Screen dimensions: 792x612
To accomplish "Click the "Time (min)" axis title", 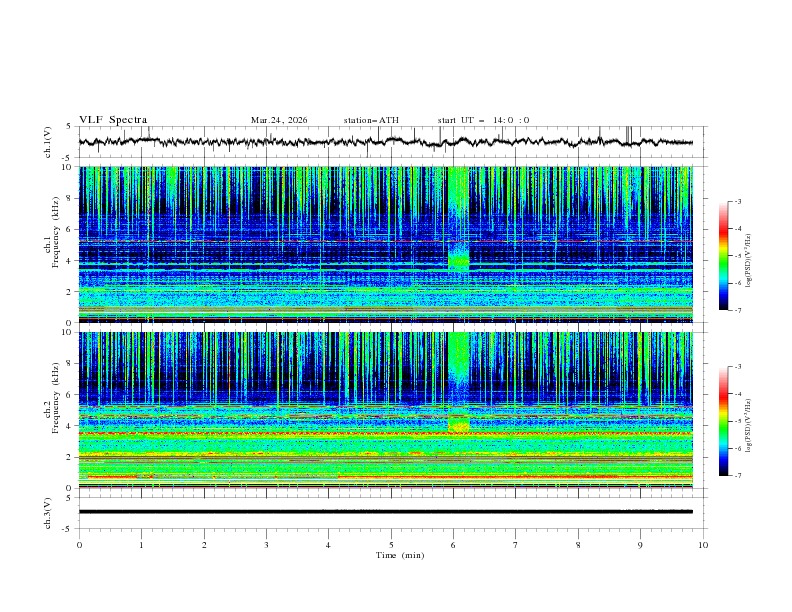I will pos(400,555).
